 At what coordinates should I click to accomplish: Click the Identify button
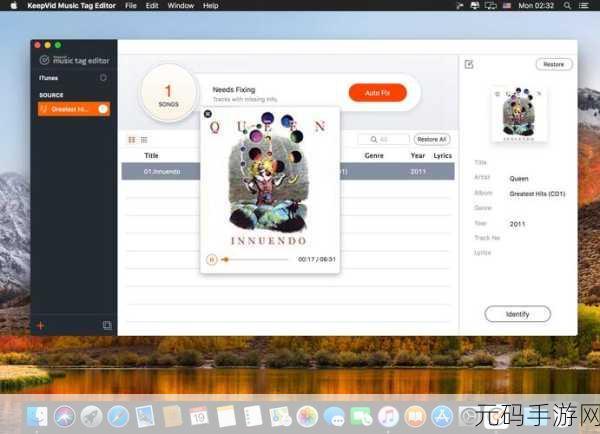517,314
